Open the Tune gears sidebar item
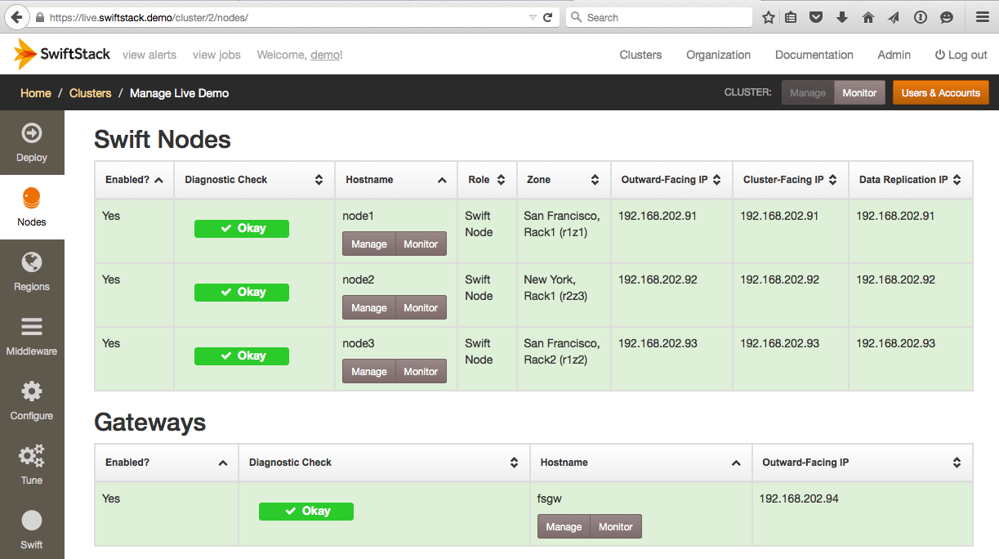The image size is (999, 559). pos(32,465)
